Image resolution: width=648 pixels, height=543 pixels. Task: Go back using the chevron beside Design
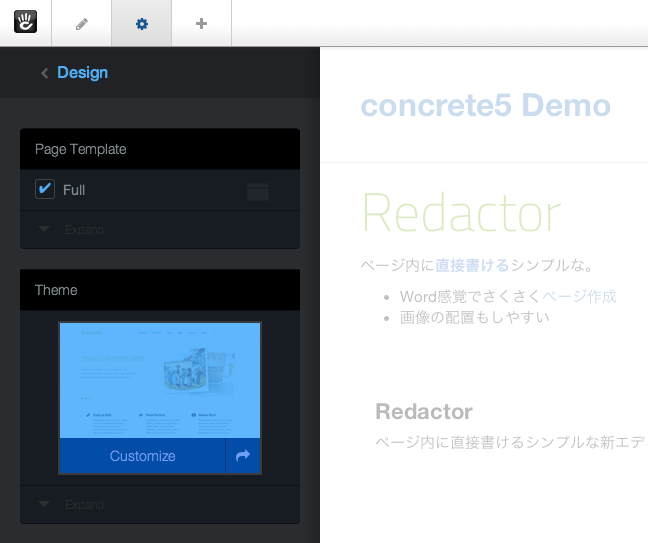tap(44, 73)
